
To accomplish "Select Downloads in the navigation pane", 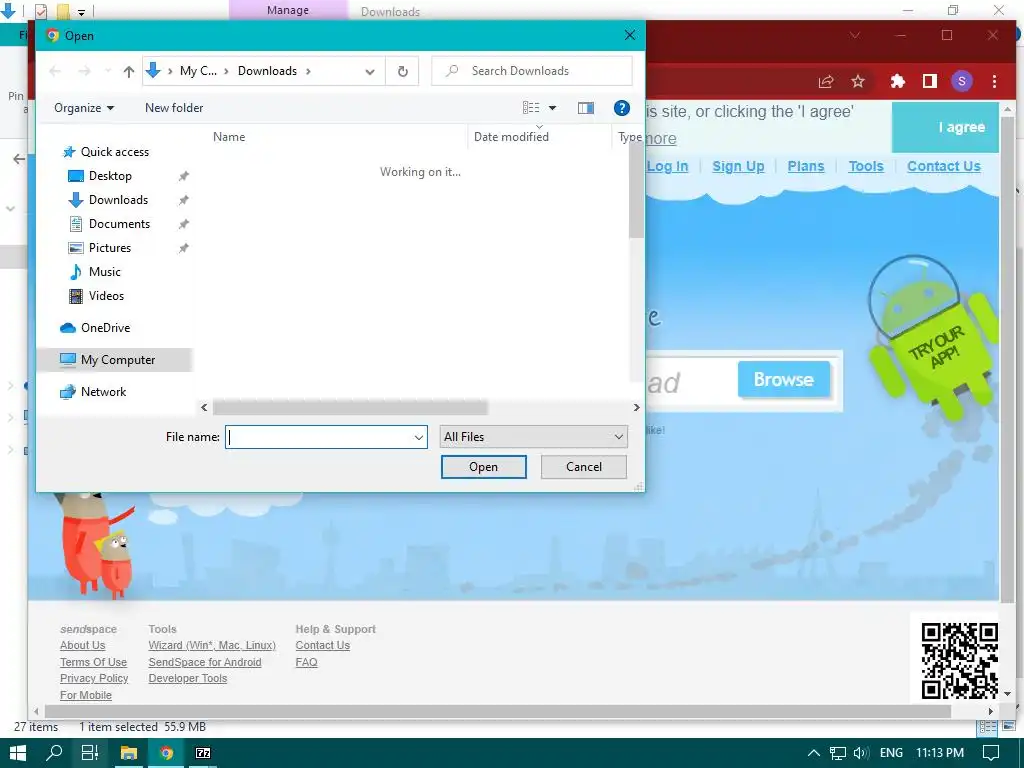I will point(118,200).
